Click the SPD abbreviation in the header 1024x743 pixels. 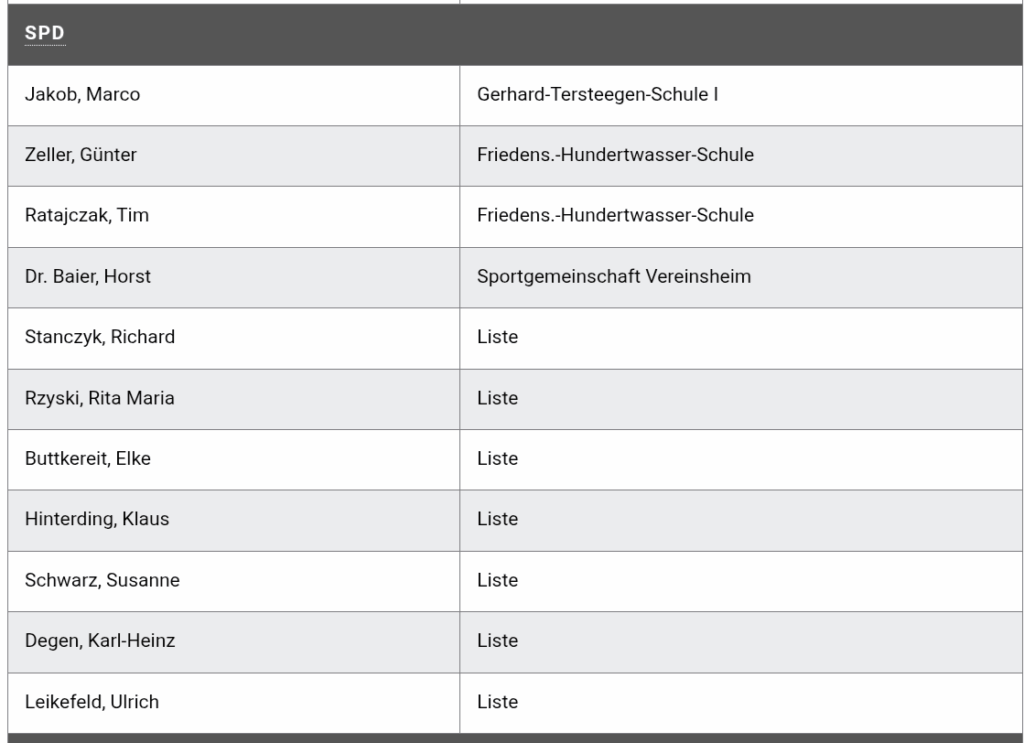point(44,33)
